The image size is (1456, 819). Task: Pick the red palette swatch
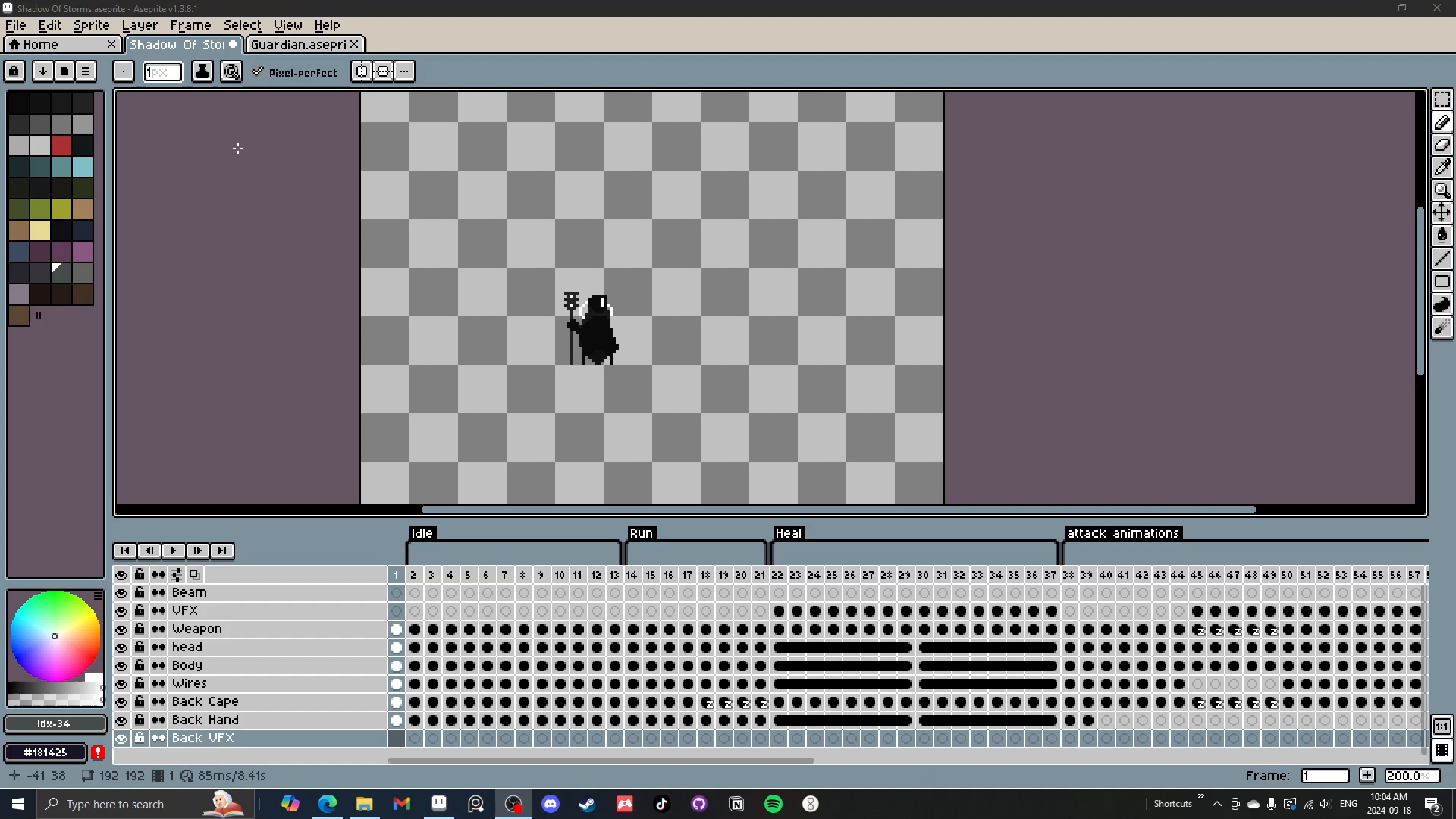point(61,145)
